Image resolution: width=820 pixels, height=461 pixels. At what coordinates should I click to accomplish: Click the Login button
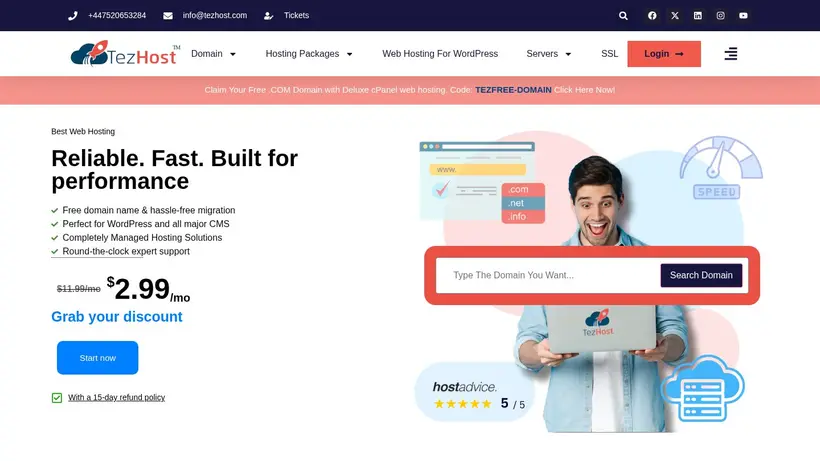point(664,54)
